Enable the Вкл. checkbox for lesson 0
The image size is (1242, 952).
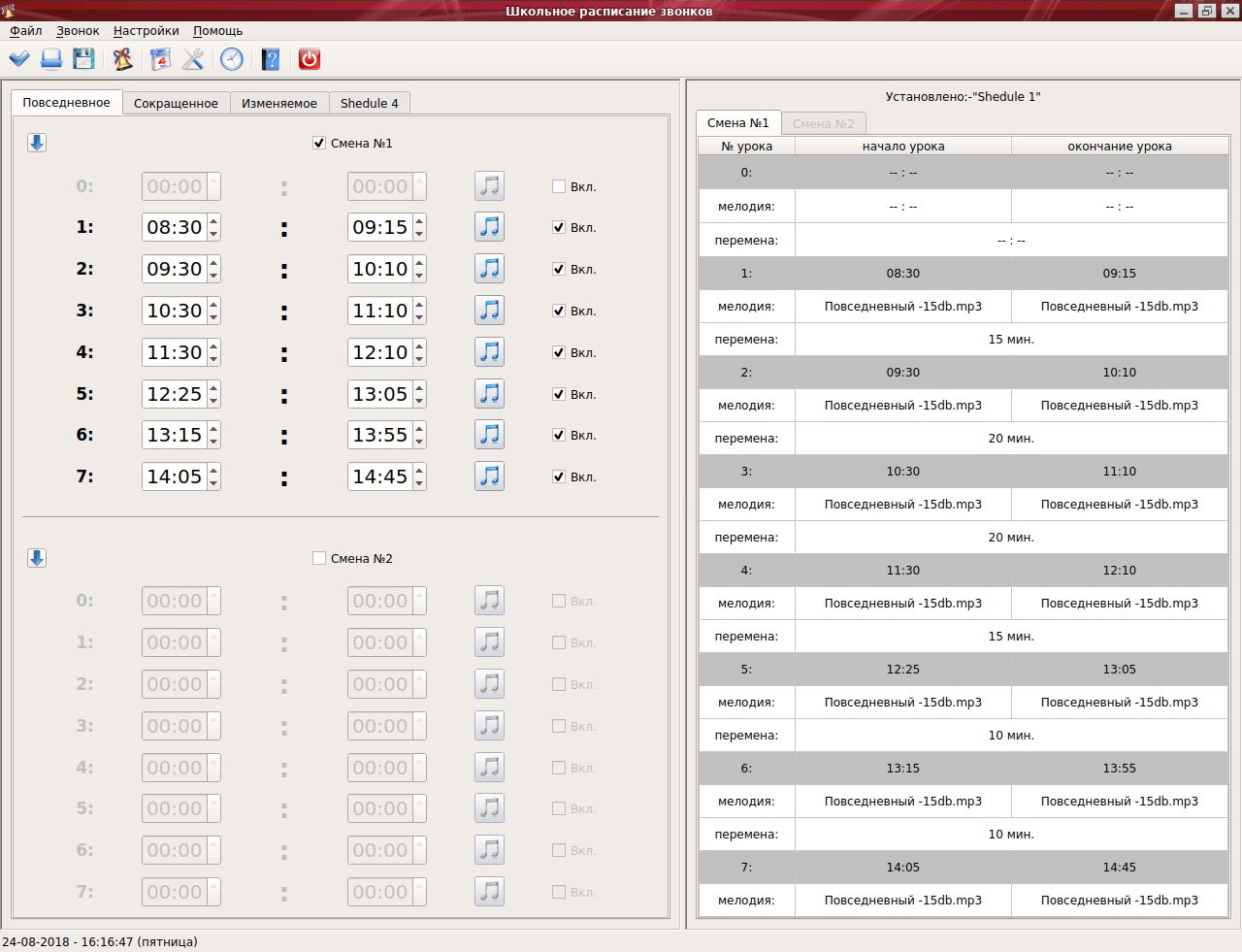(559, 187)
